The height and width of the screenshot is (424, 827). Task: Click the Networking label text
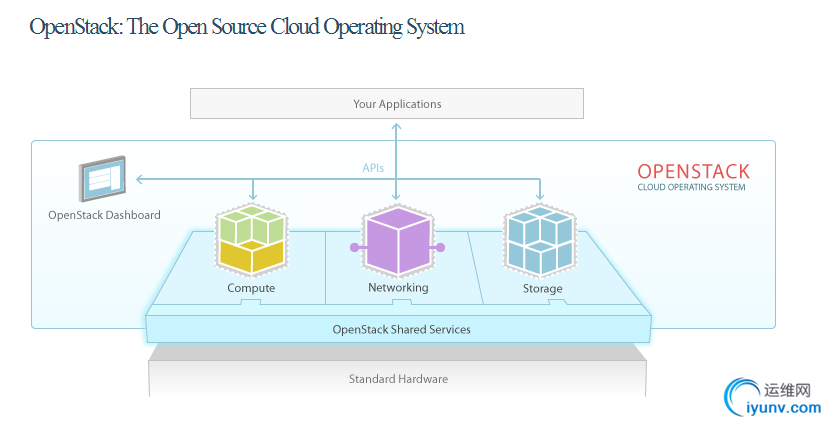tap(398, 287)
